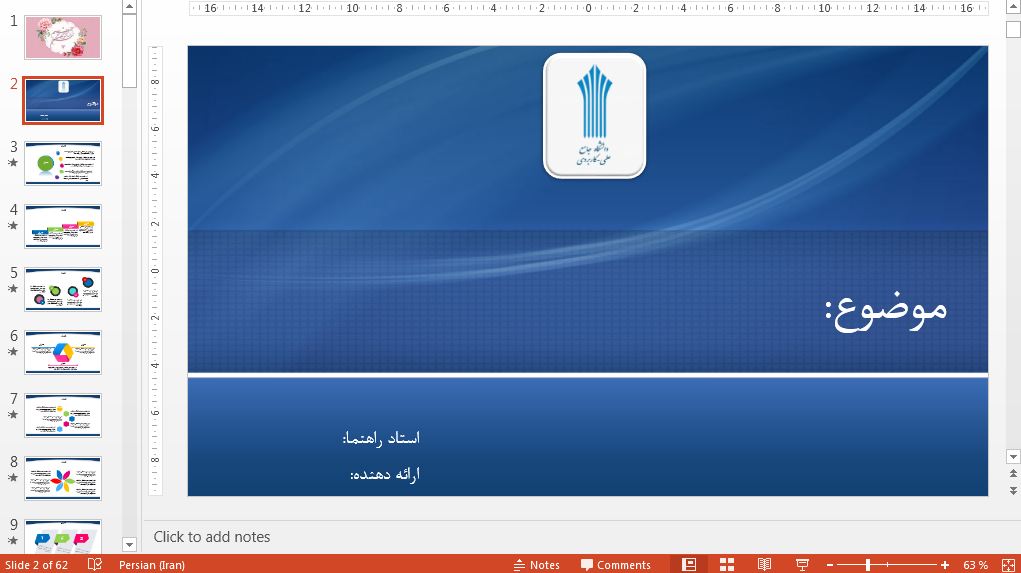
Task: Toggle the Comments pane
Action: [x=616, y=565]
